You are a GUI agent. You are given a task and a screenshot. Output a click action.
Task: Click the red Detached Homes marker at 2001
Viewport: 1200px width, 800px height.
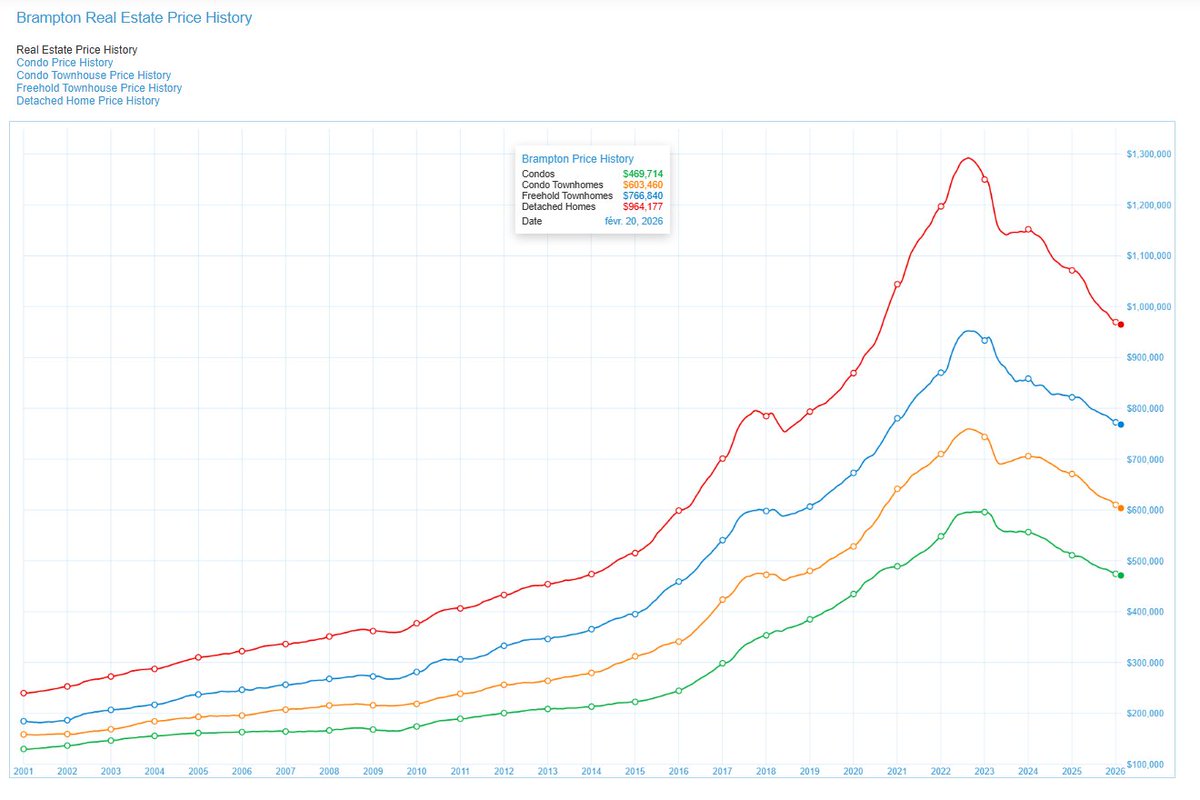coord(23,693)
